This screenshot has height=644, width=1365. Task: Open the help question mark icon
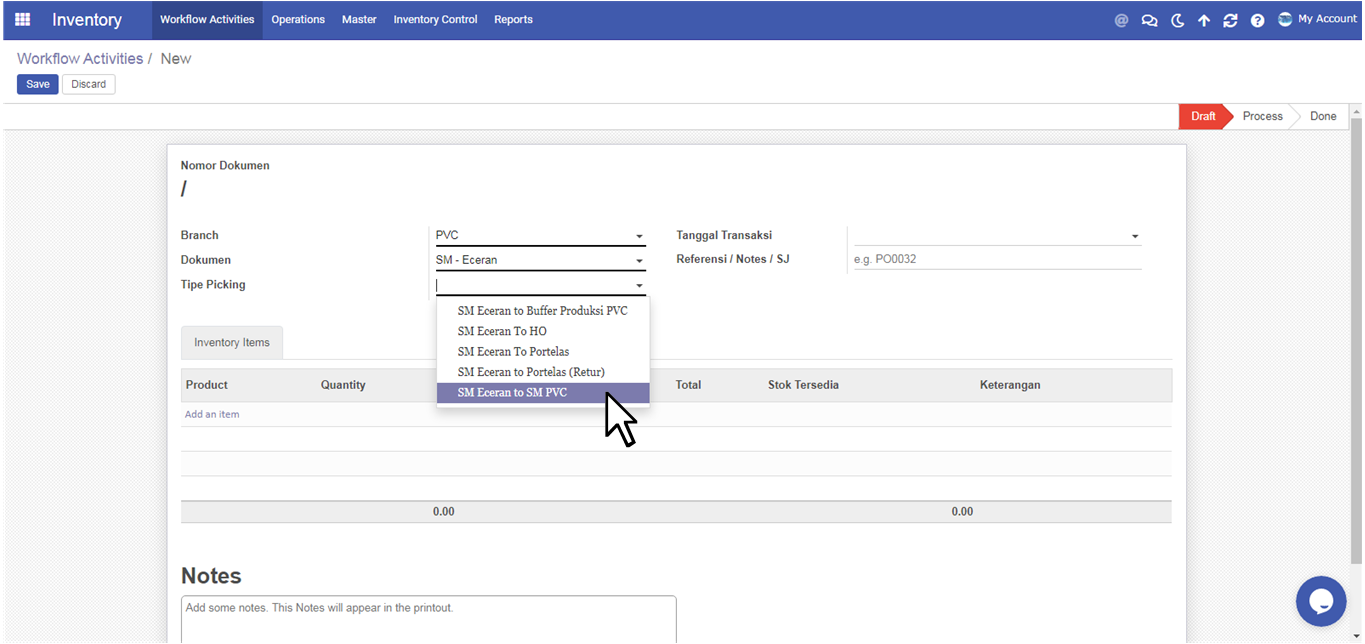click(1257, 20)
